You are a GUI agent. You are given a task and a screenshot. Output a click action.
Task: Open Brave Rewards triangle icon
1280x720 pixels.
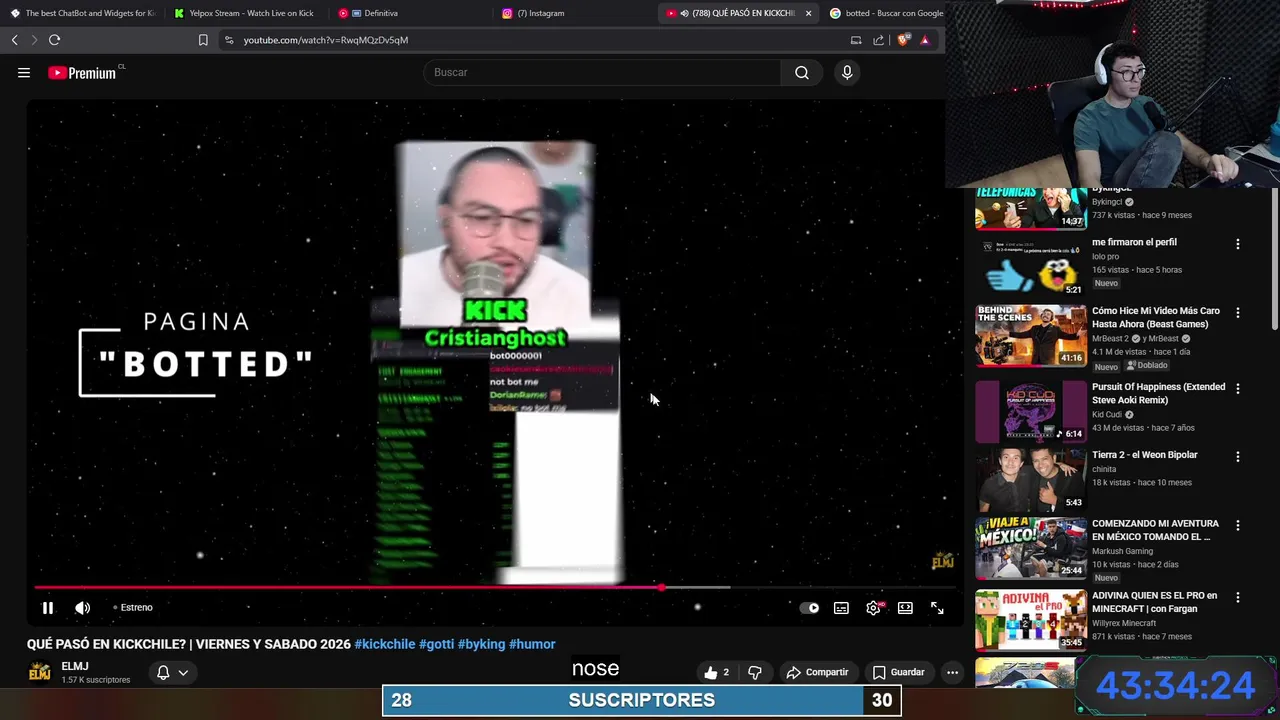[x=925, y=40]
